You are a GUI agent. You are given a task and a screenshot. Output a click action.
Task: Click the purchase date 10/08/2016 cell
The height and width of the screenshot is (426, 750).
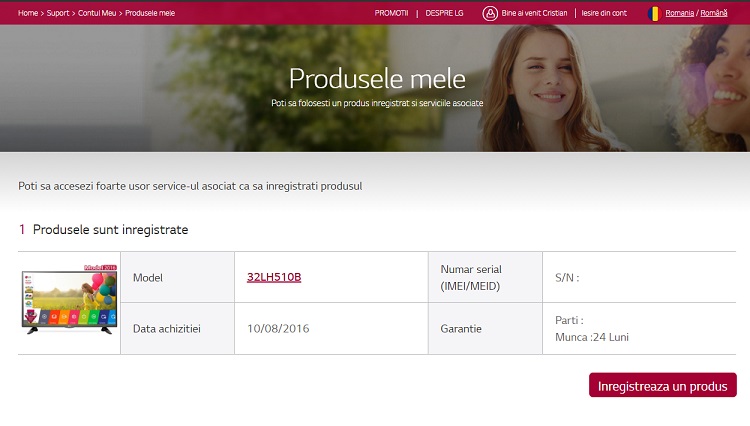pos(277,328)
